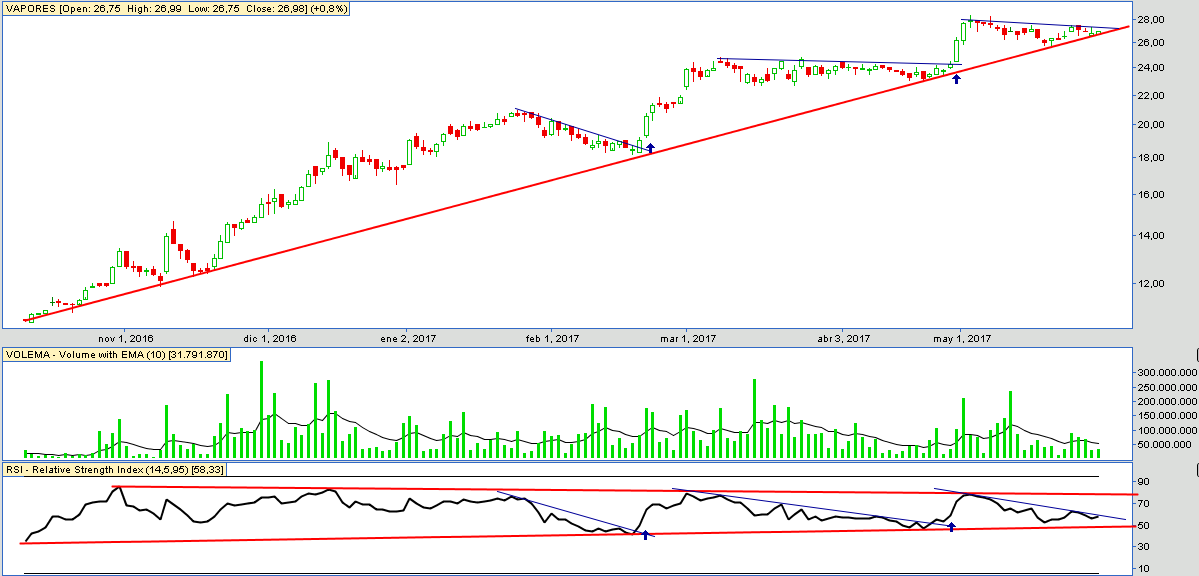Click the VAPORES open/high/low/close price chart title
This screenshot has height=576, width=1199.
point(177,7)
